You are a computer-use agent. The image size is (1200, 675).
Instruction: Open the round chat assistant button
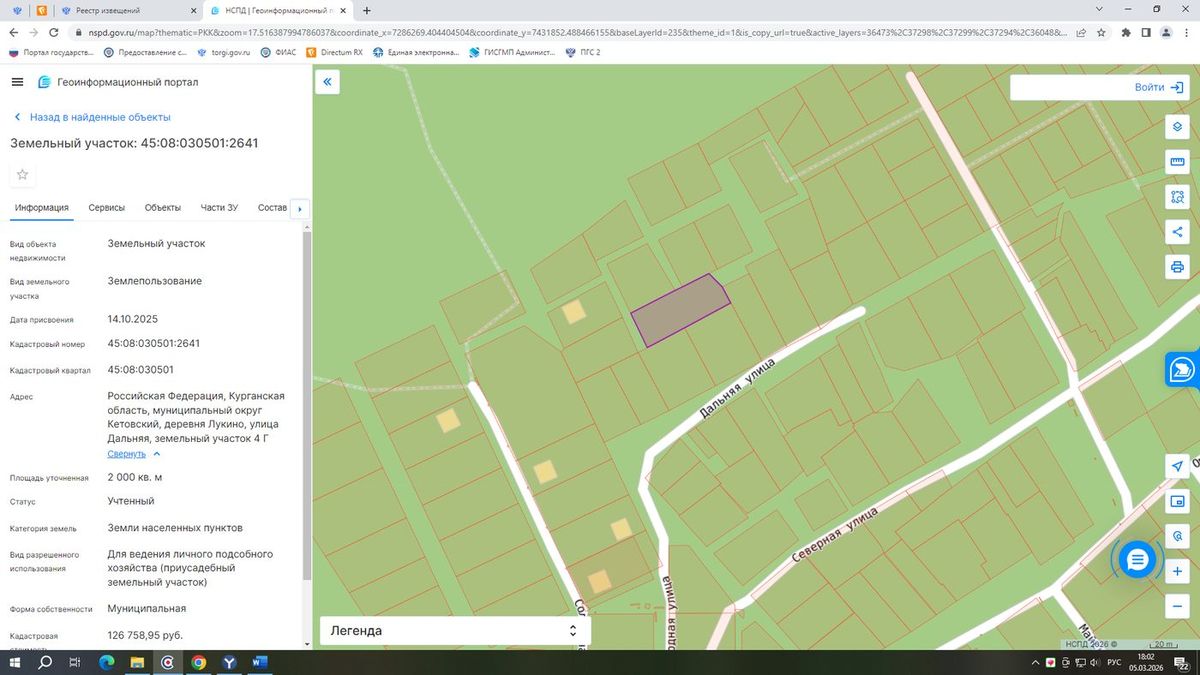1137,560
